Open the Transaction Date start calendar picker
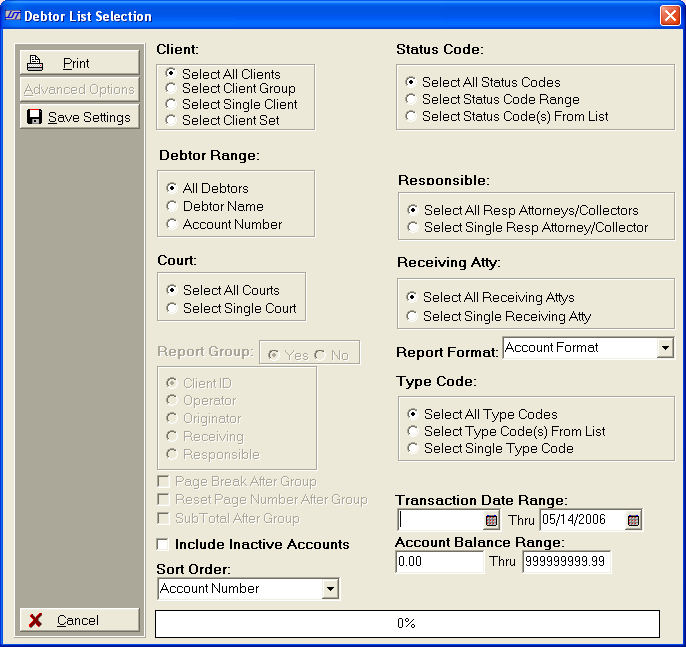The width and height of the screenshot is (686, 647). pyautogui.click(x=491, y=520)
